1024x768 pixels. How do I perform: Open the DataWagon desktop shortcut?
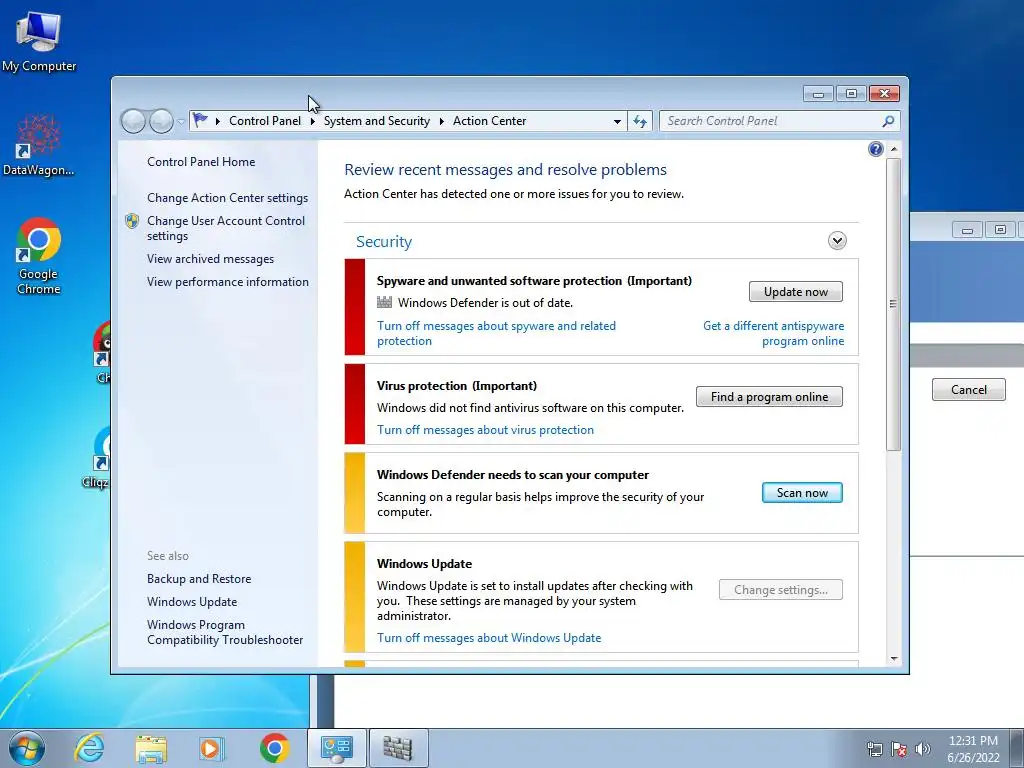click(x=39, y=145)
